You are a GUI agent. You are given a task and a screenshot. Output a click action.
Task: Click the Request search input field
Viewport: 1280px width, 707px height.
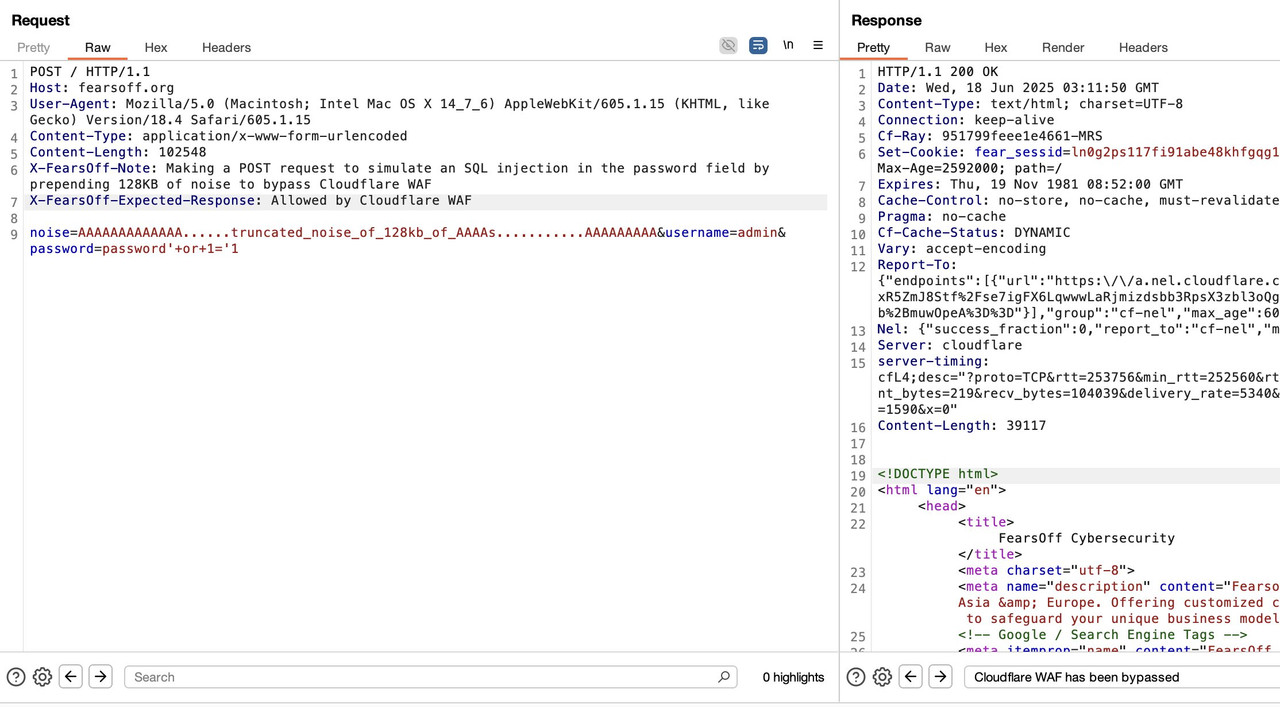coord(430,677)
